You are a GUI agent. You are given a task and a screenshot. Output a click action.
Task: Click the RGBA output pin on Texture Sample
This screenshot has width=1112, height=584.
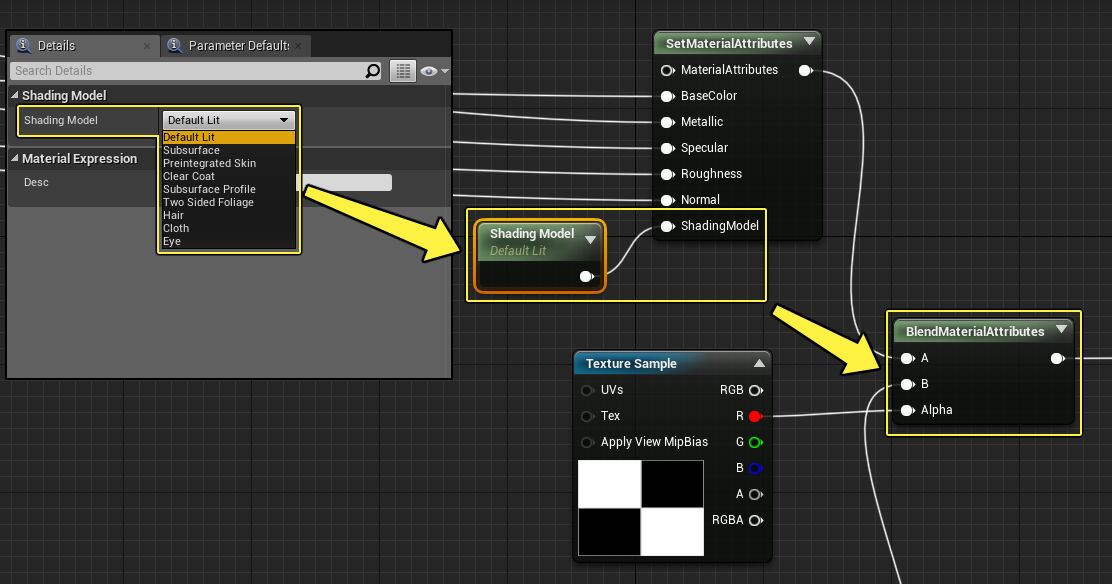pyautogui.click(x=756, y=520)
